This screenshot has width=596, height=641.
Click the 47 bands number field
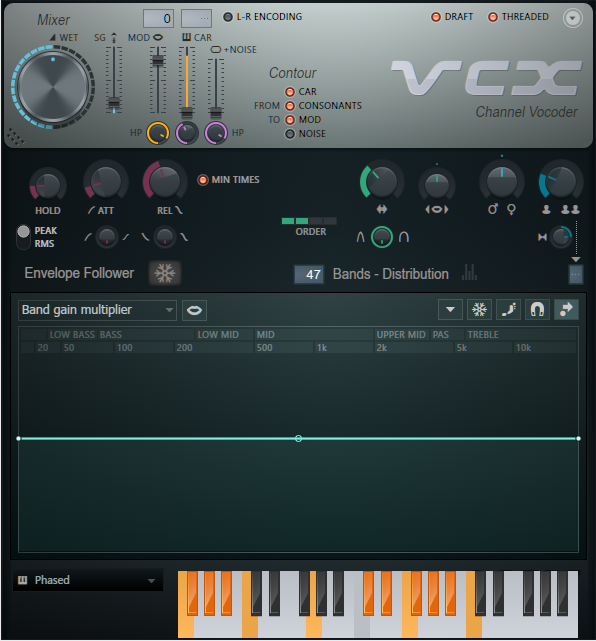click(309, 274)
